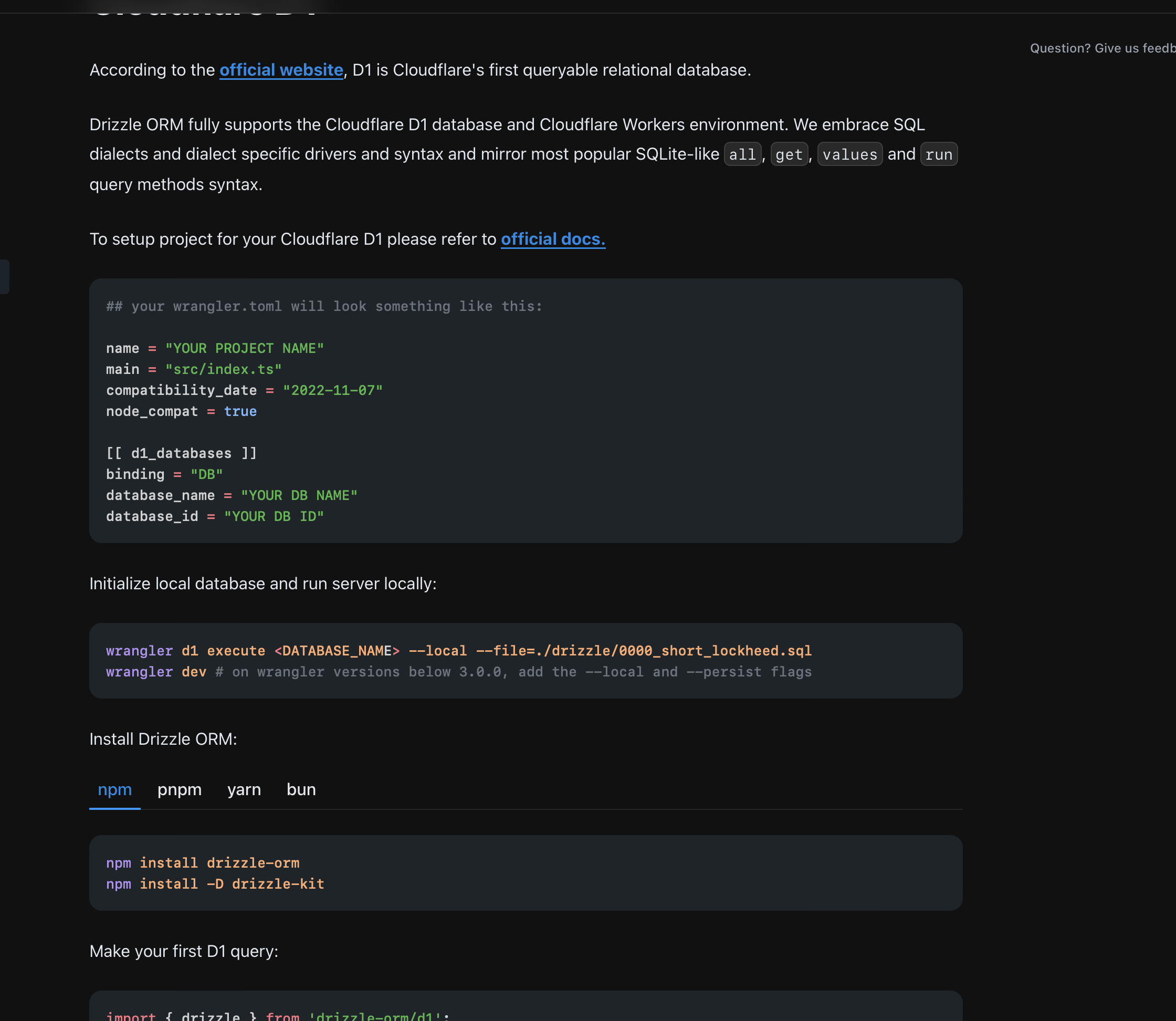This screenshot has height=1021, width=1176.
Task: Switch to the bun tab
Action: (x=301, y=790)
